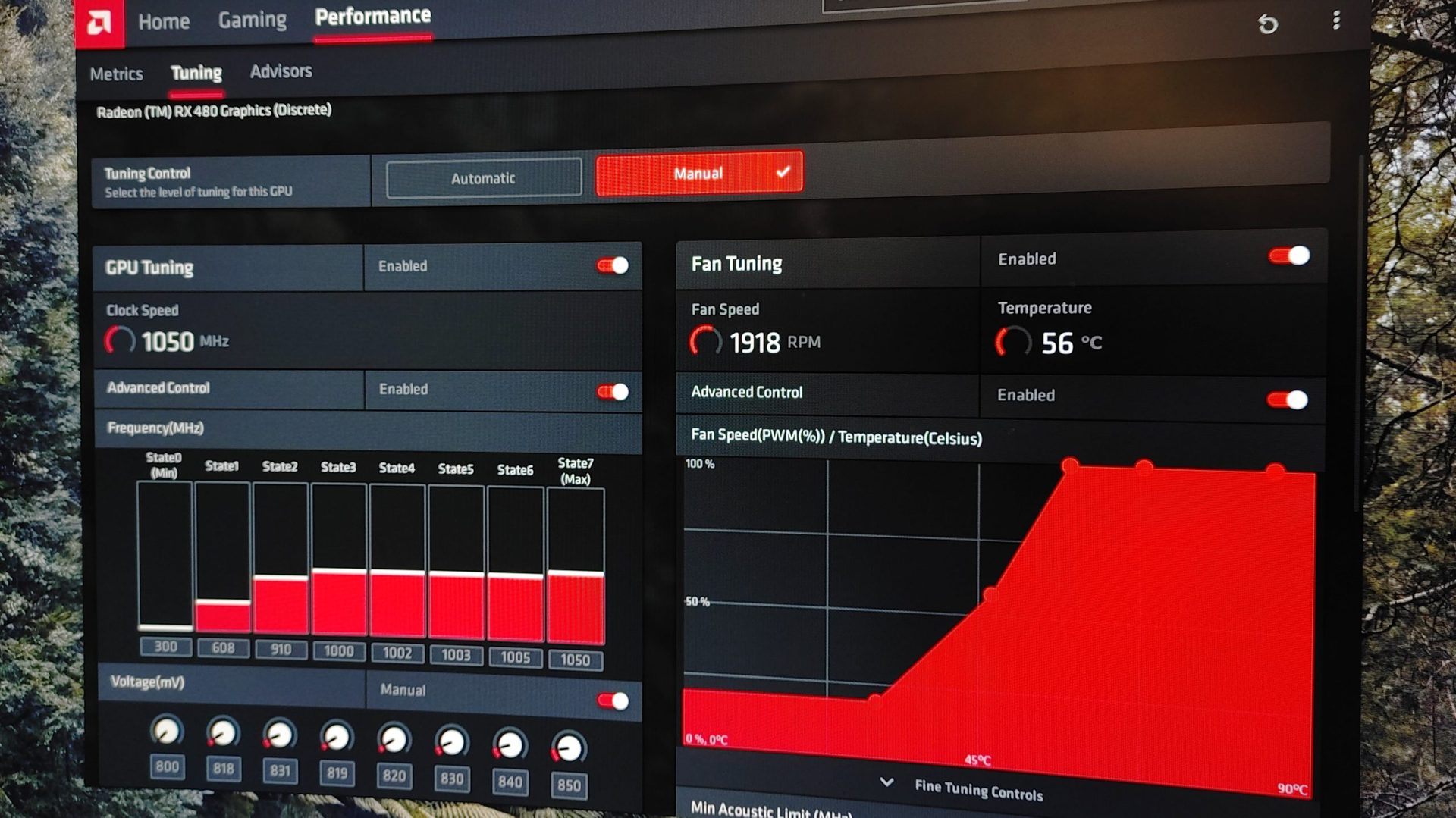Click the 818 mV voltage field
The width and height of the screenshot is (1456, 818).
[x=223, y=769]
